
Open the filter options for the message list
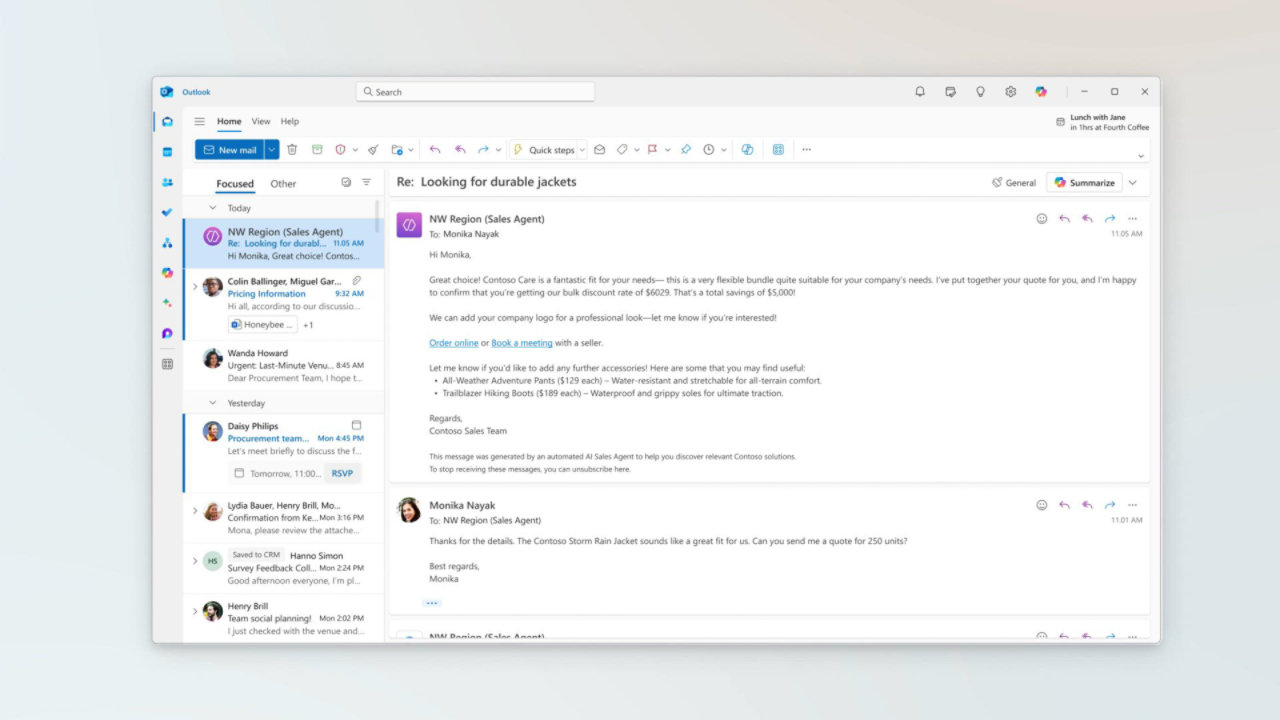point(366,183)
